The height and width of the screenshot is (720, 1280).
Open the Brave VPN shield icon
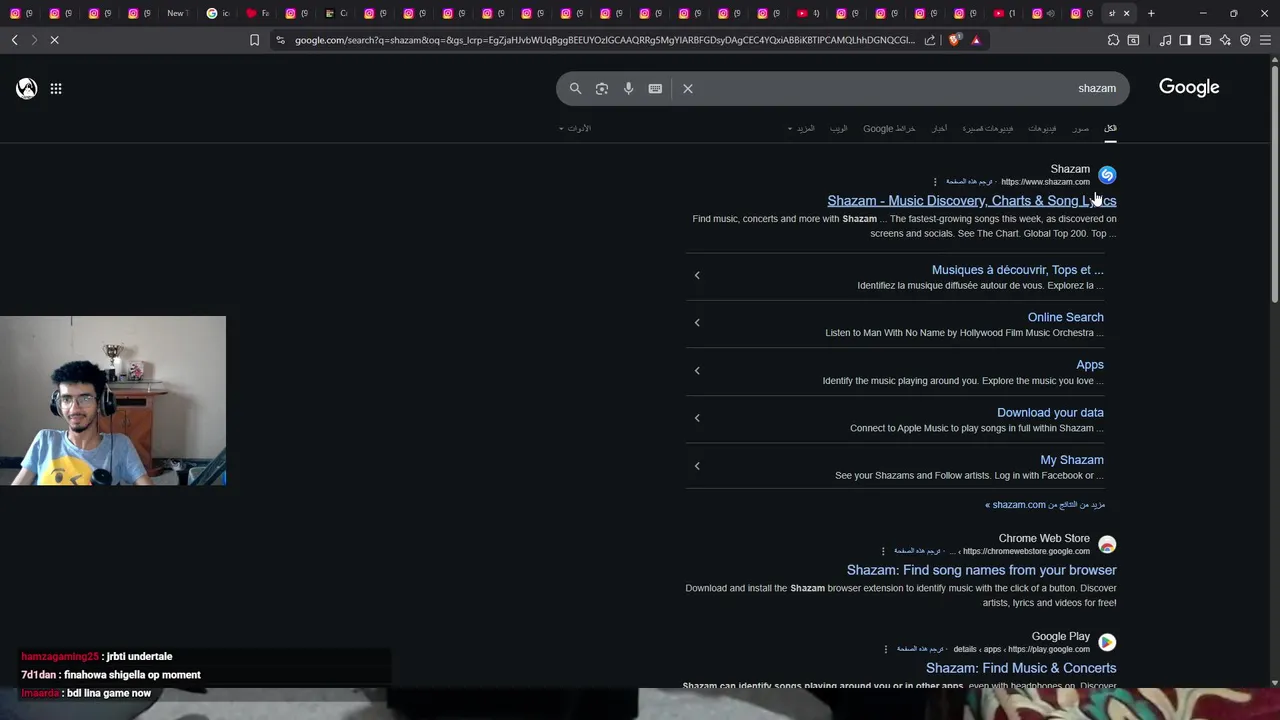(x=1245, y=40)
